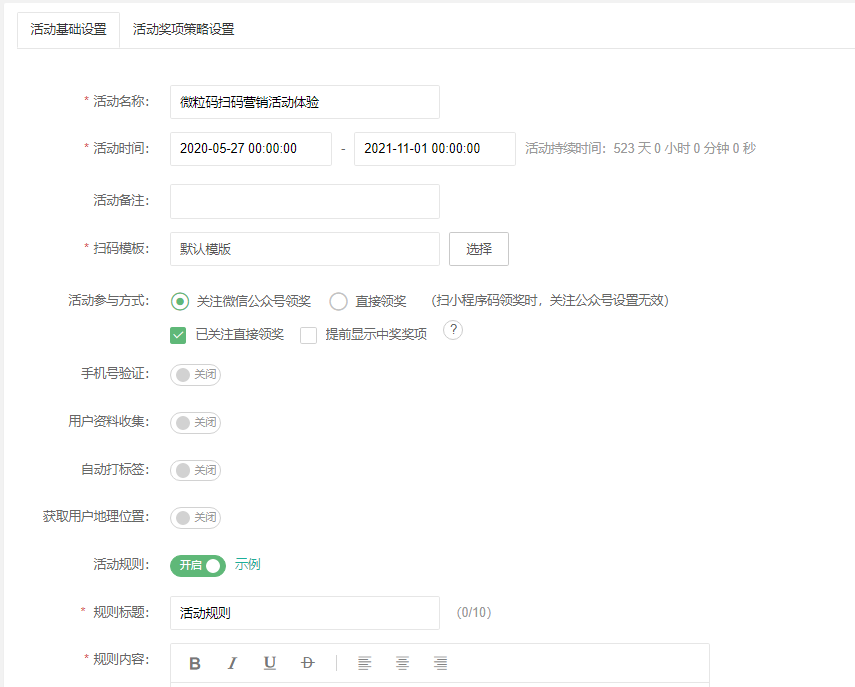This screenshot has width=855, height=687.
Task: Turn off the 活动规则 switch
Action: point(198,565)
